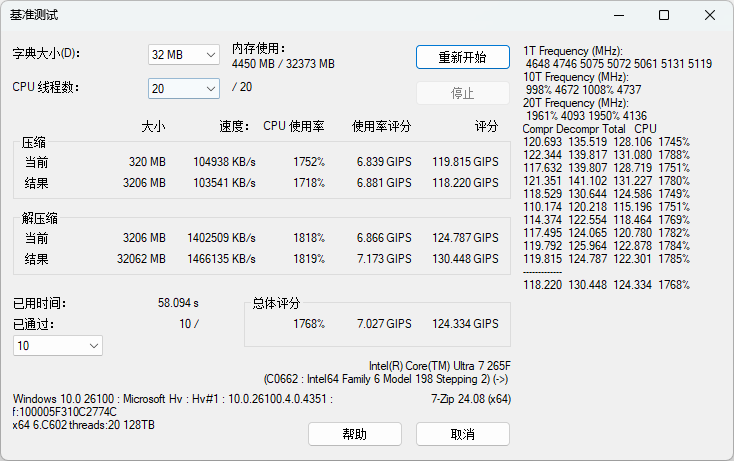Image resolution: width=734 pixels, height=461 pixels.
Task: Click the decompression current speed 1402509 KB/s
Action: (x=221, y=238)
